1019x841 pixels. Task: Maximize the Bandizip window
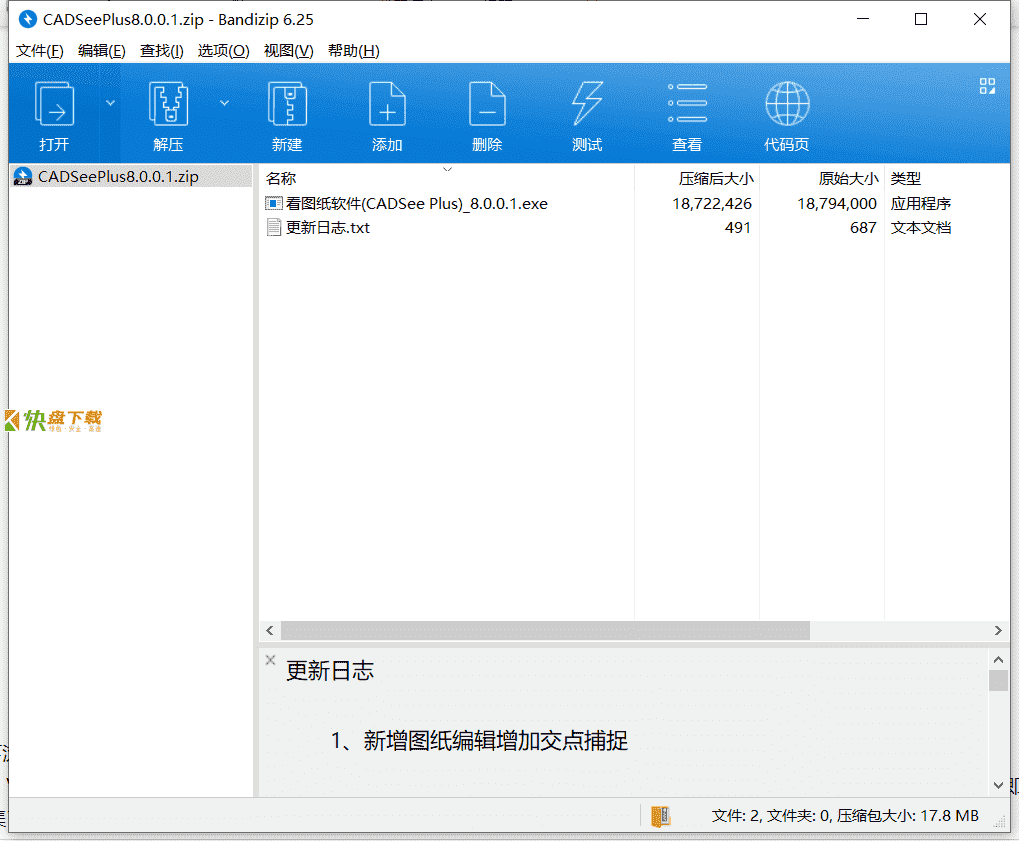coord(921,19)
